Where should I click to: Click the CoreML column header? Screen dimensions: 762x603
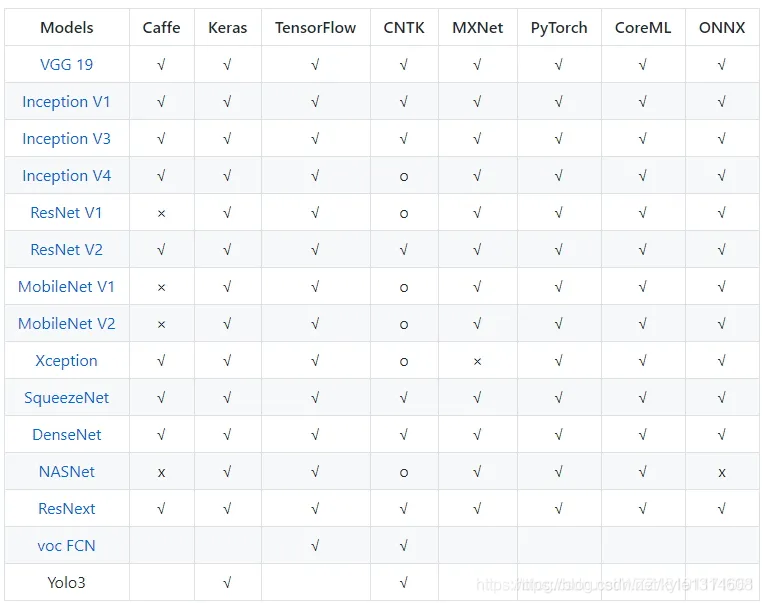tap(643, 28)
